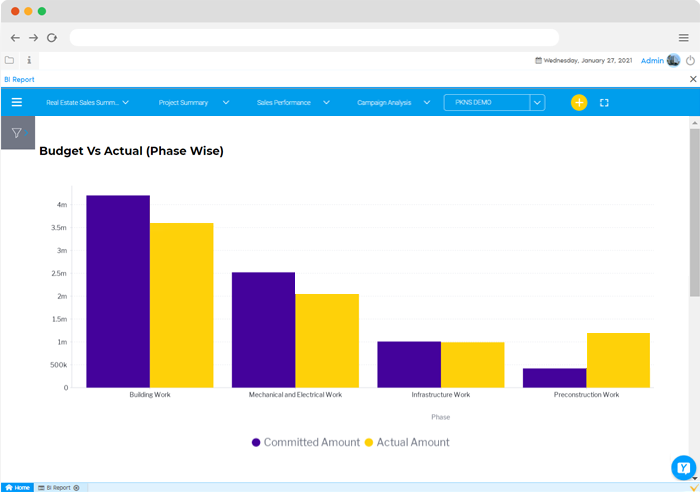Image resolution: width=700 pixels, height=492 pixels.
Task: Expand the Project Summary menu
Action: (x=194, y=102)
